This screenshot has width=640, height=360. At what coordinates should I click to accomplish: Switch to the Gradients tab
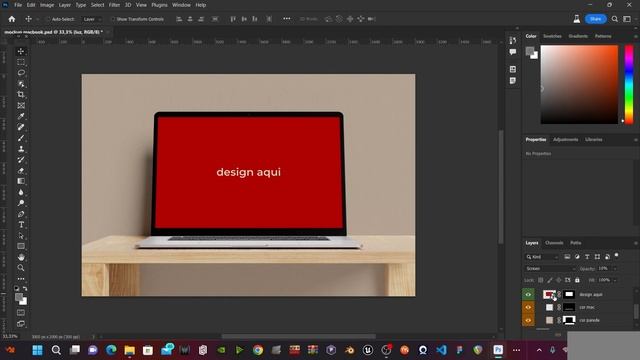pyautogui.click(x=578, y=36)
